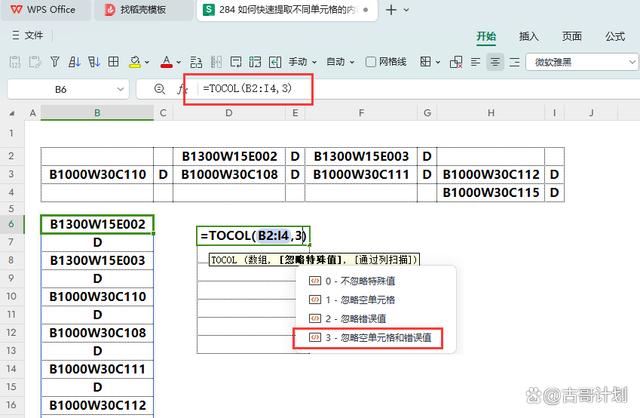
Task: Click the 忽略特殊值 argument in the tooltip
Action: [313, 260]
